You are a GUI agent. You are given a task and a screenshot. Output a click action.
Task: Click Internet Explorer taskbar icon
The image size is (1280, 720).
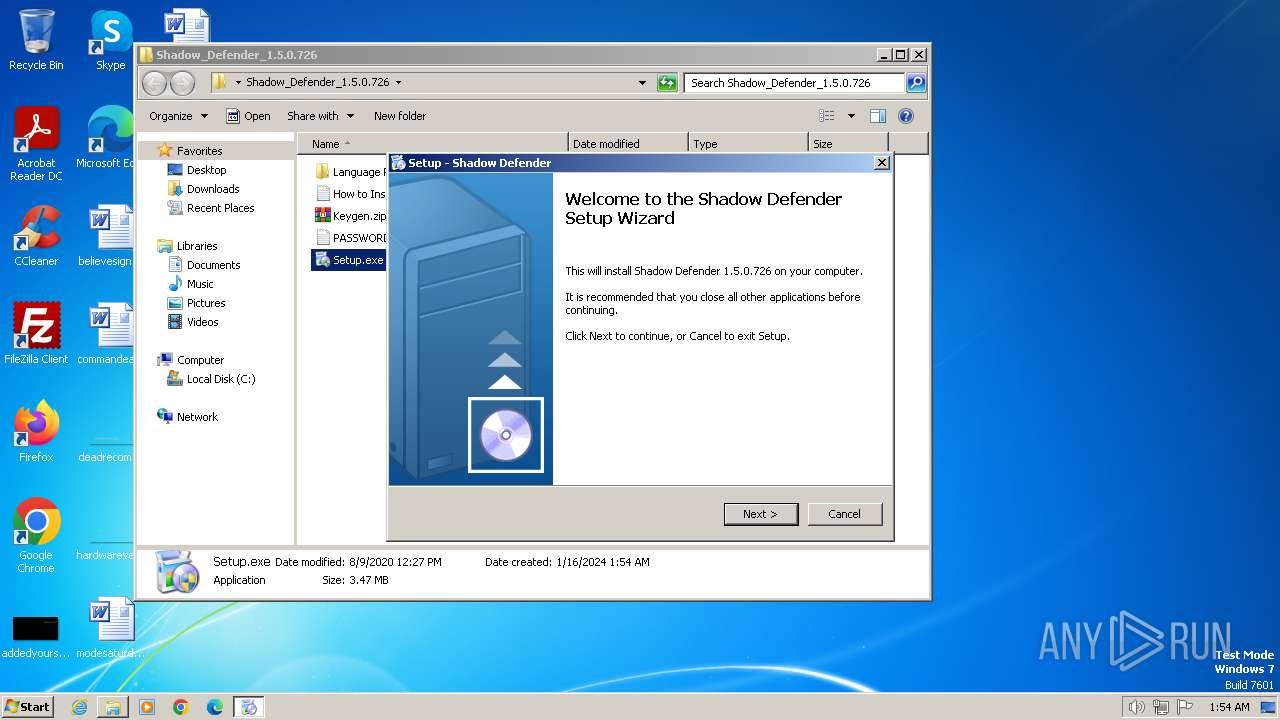coord(79,707)
